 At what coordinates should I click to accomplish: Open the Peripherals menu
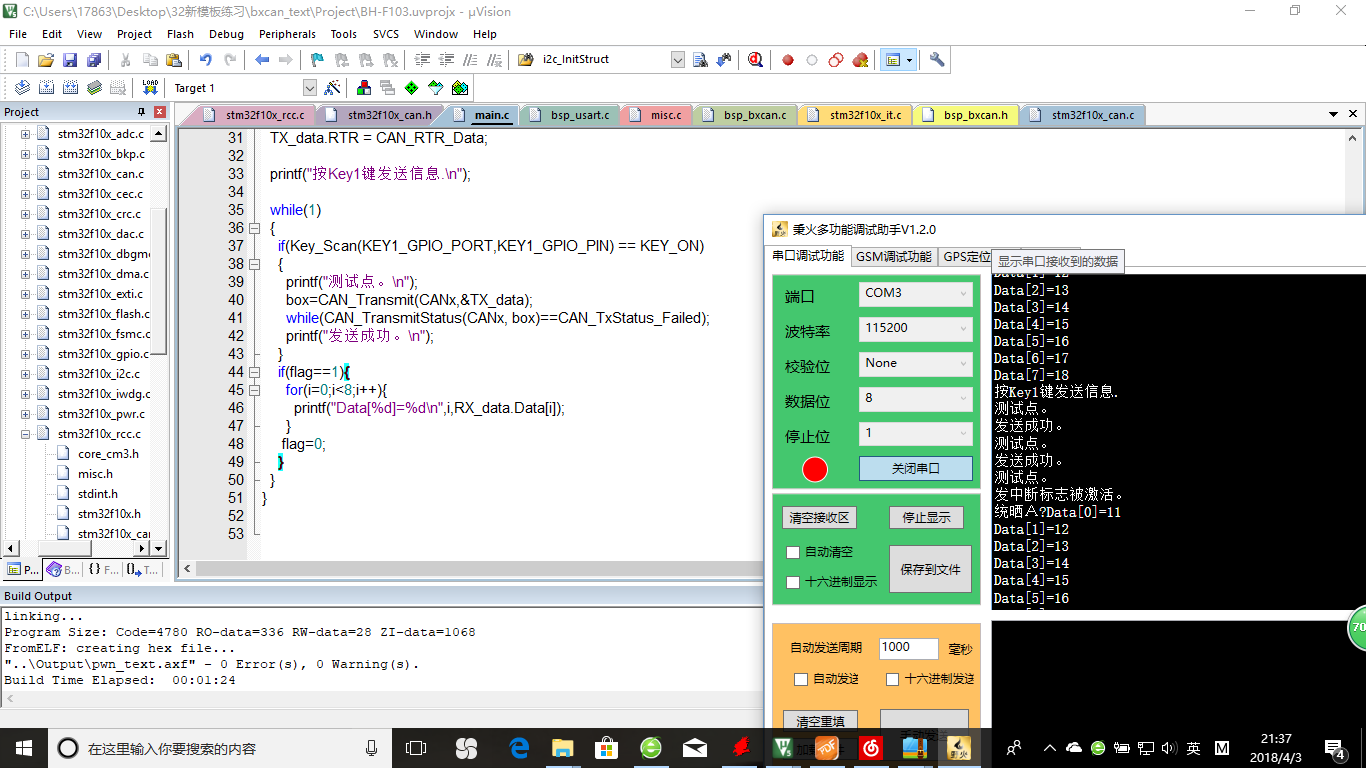coord(287,34)
